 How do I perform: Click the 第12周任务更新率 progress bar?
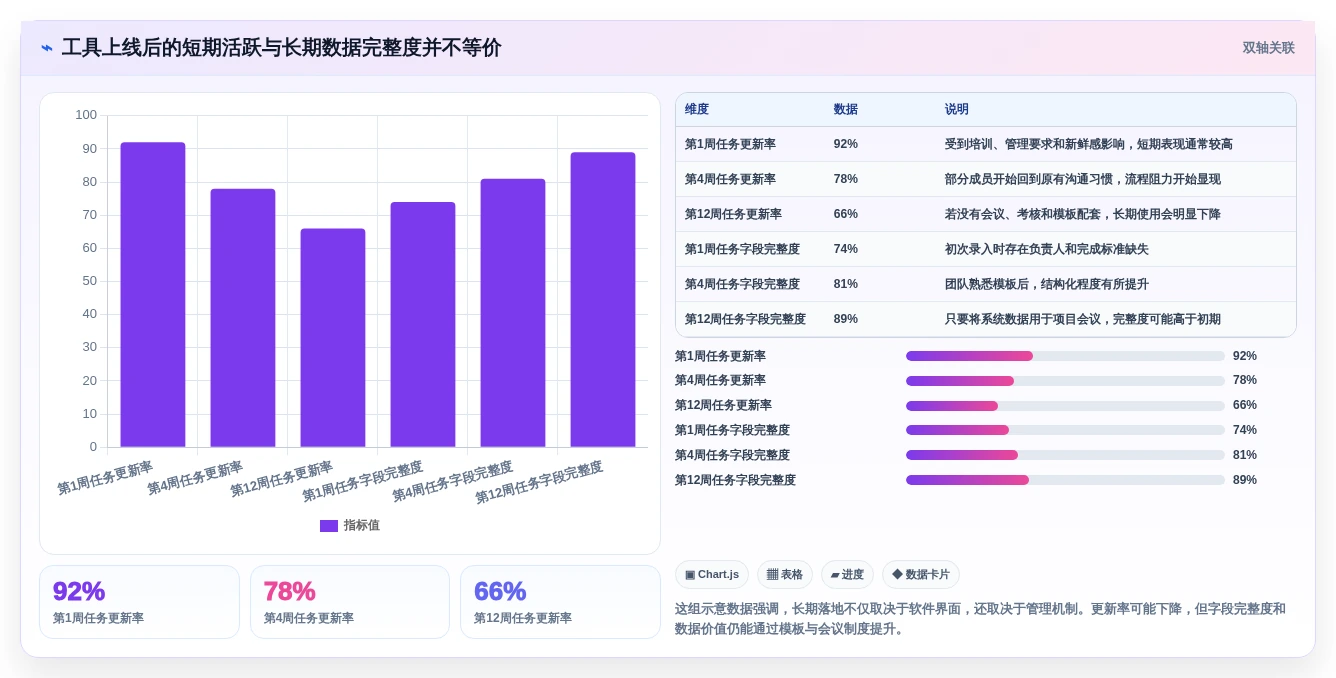pos(1065,406)
